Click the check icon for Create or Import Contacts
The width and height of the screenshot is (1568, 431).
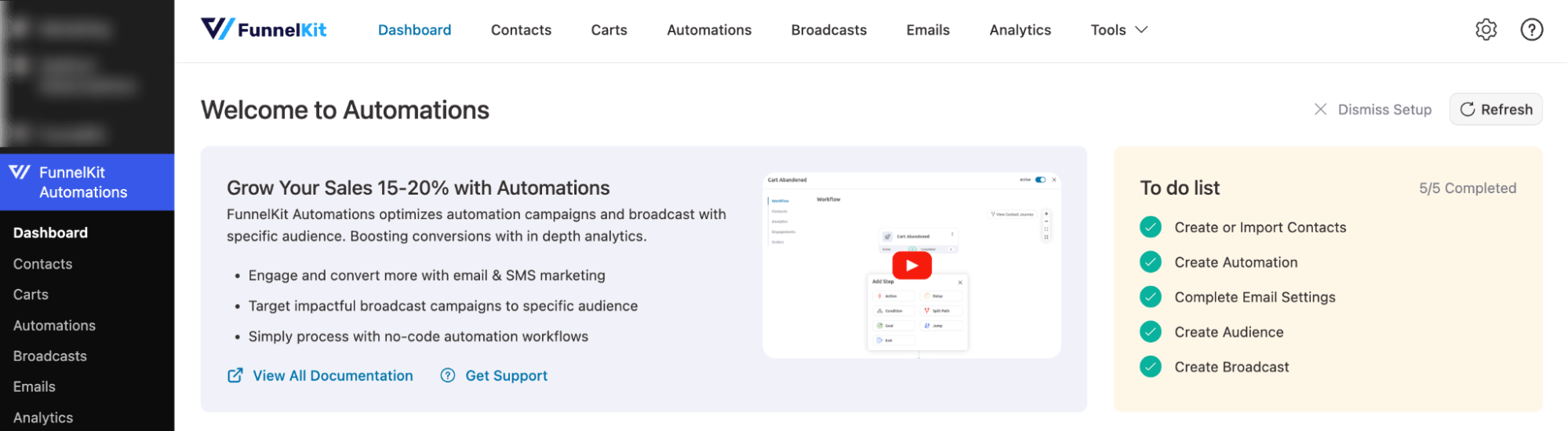[1150, 227]
